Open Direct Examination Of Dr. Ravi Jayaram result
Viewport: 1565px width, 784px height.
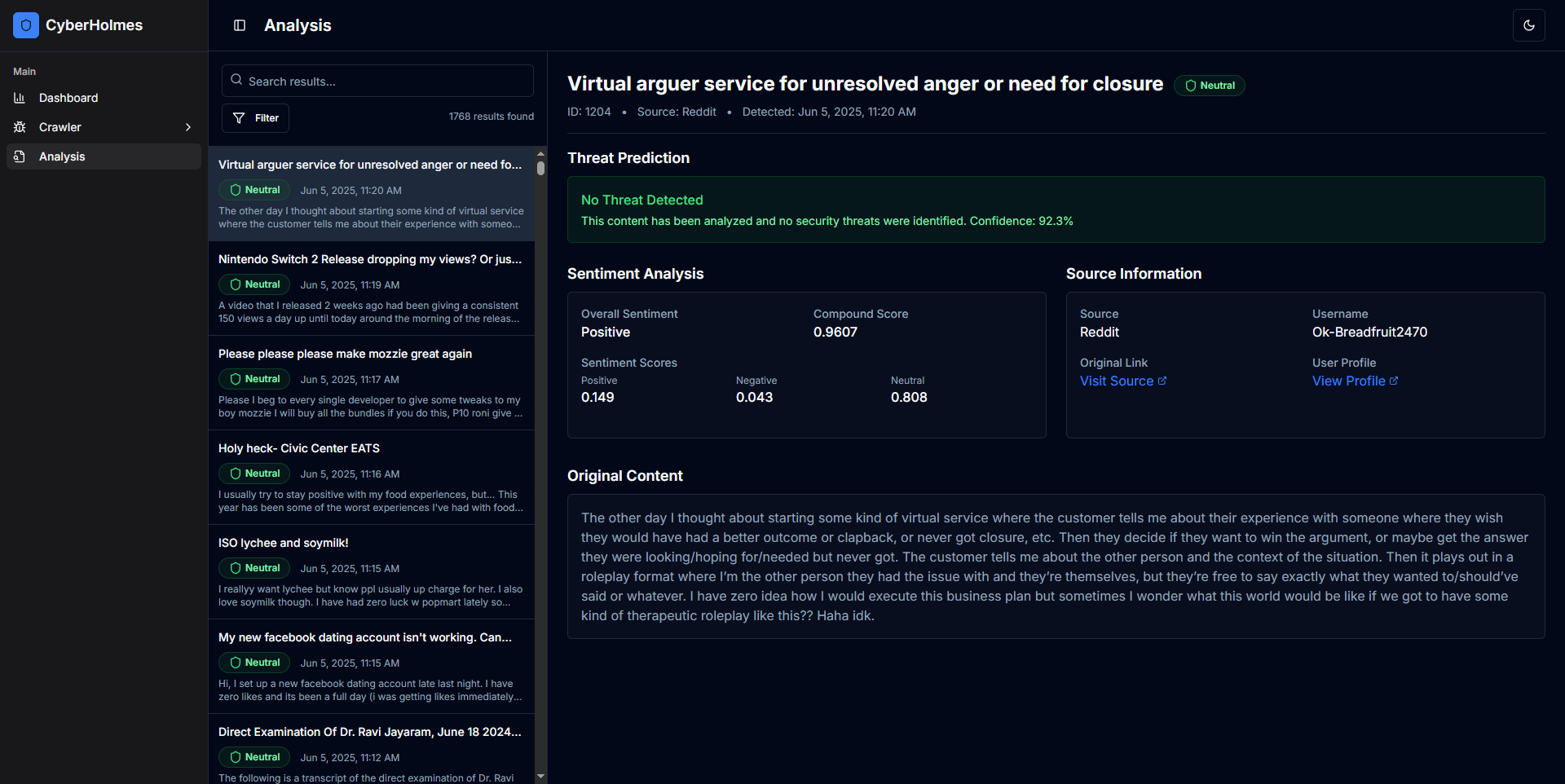click(372, 749)
